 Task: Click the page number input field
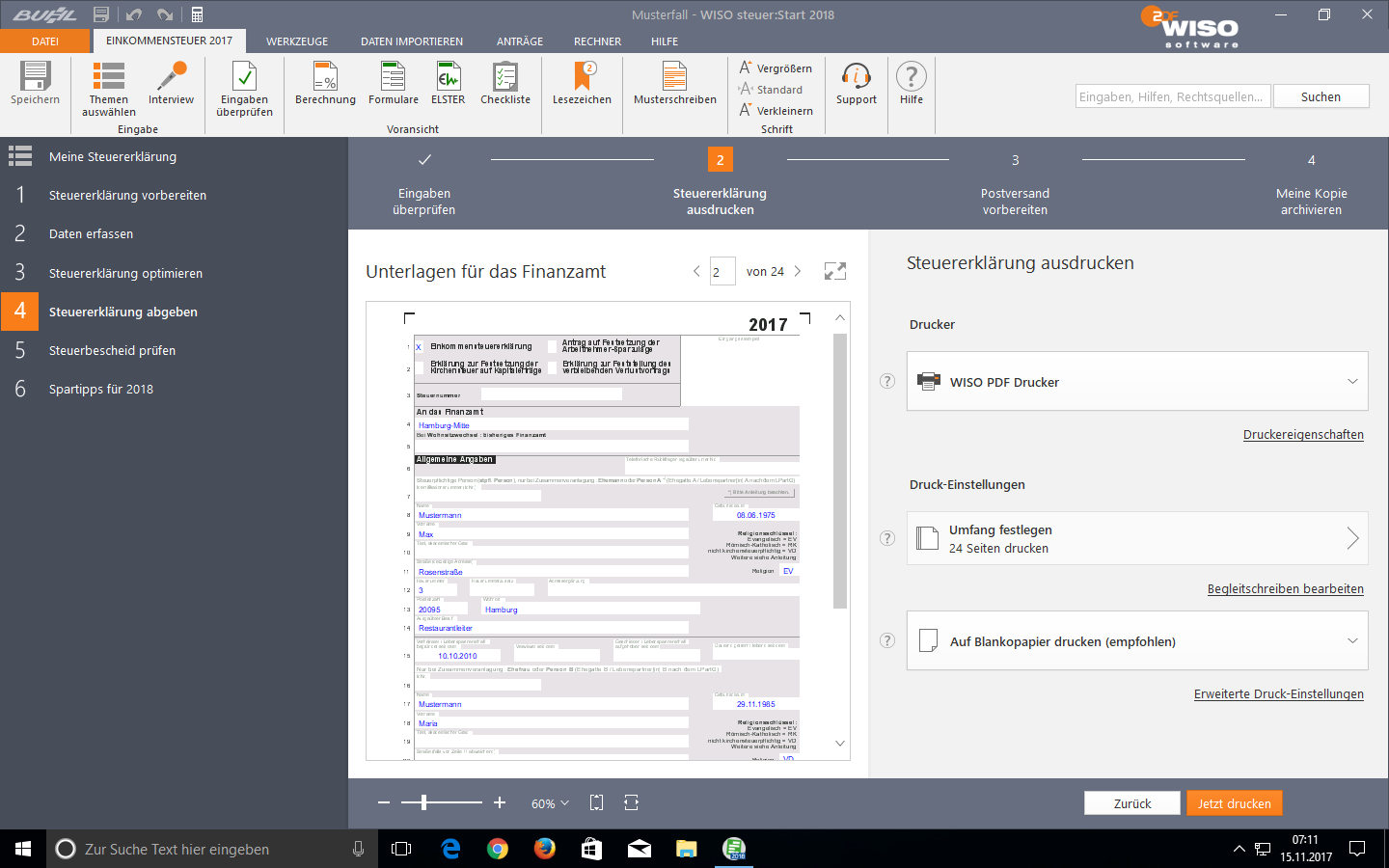click(722, 272)
